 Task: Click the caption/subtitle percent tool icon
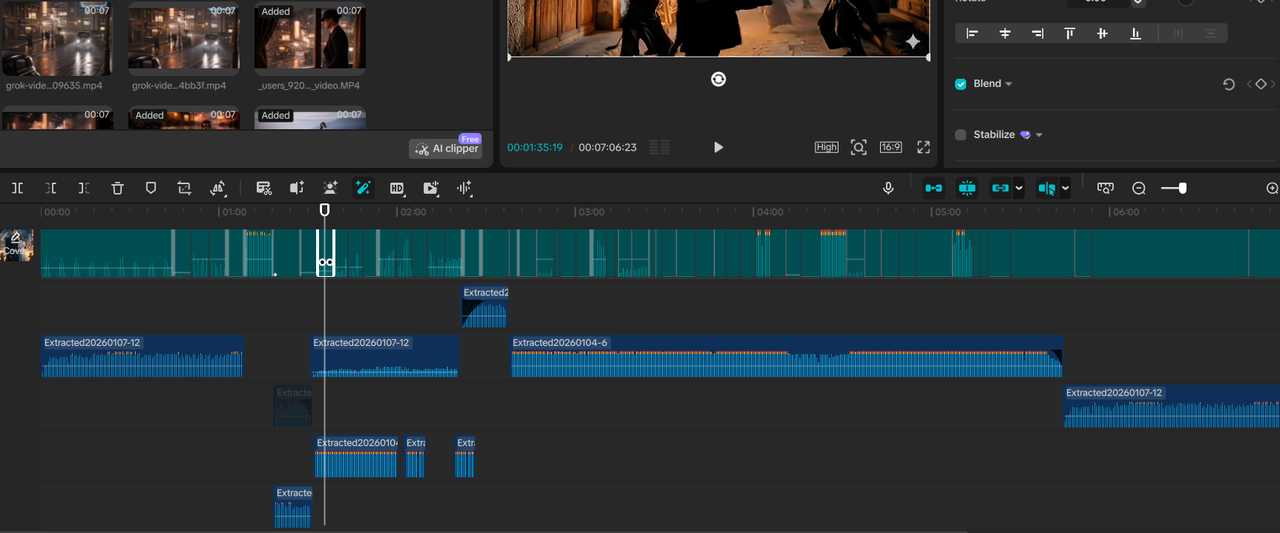pyautogui.click(x=264, y=188)
